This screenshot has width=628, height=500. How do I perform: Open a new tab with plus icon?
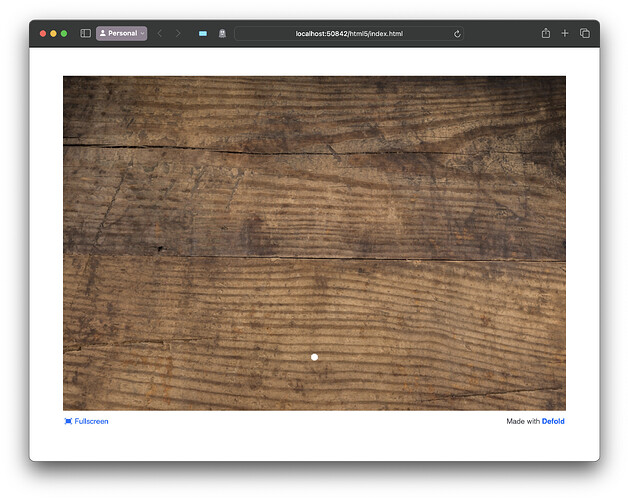tap(565, 33)
